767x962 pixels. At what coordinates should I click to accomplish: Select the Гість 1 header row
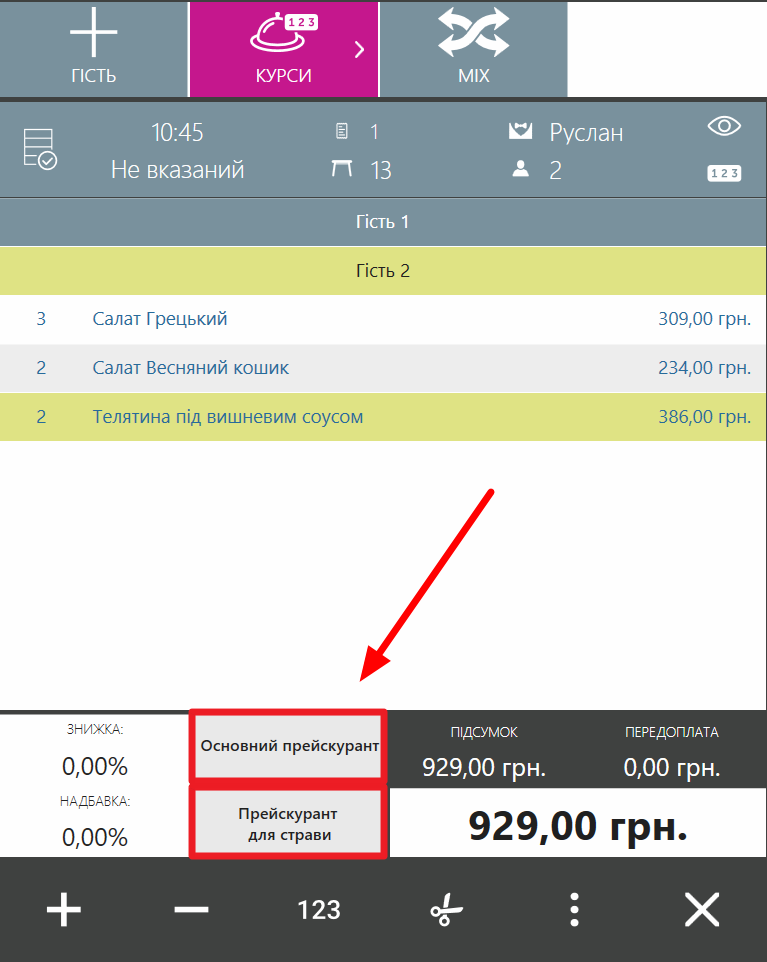click(x=383, y=221)
